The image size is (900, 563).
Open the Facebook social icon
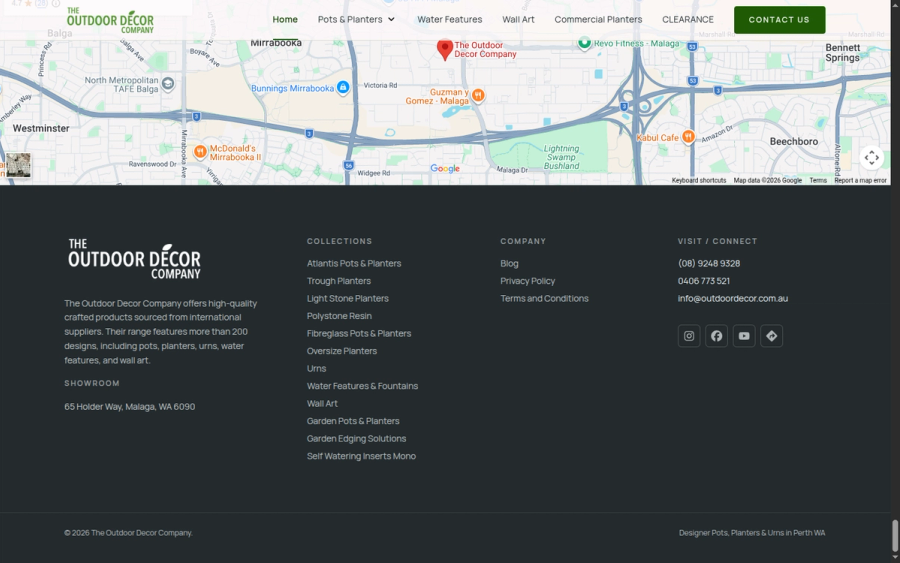tap(716, 336)
